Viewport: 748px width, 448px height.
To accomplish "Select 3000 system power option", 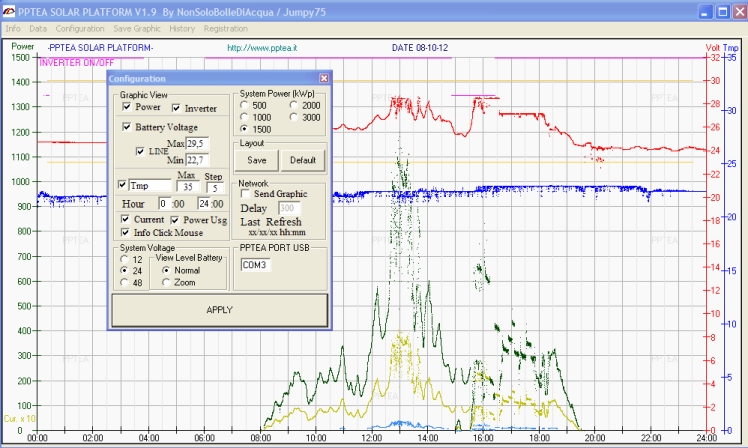I will (293, 117).
